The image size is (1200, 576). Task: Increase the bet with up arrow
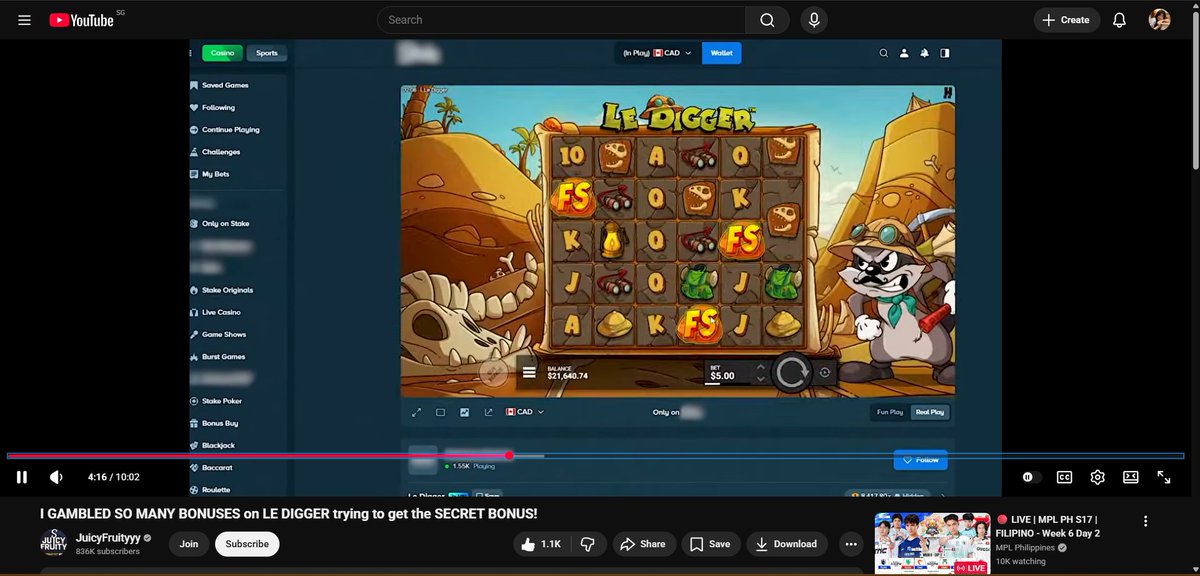pyautogui.click(x=761, y=367)
